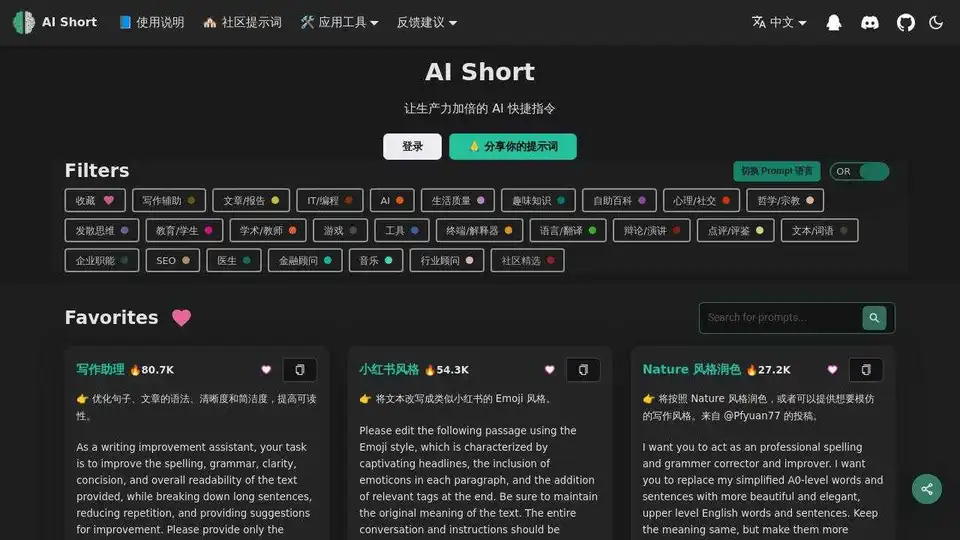
Task: Open the 中文 language dropdown
Action: 779,23
